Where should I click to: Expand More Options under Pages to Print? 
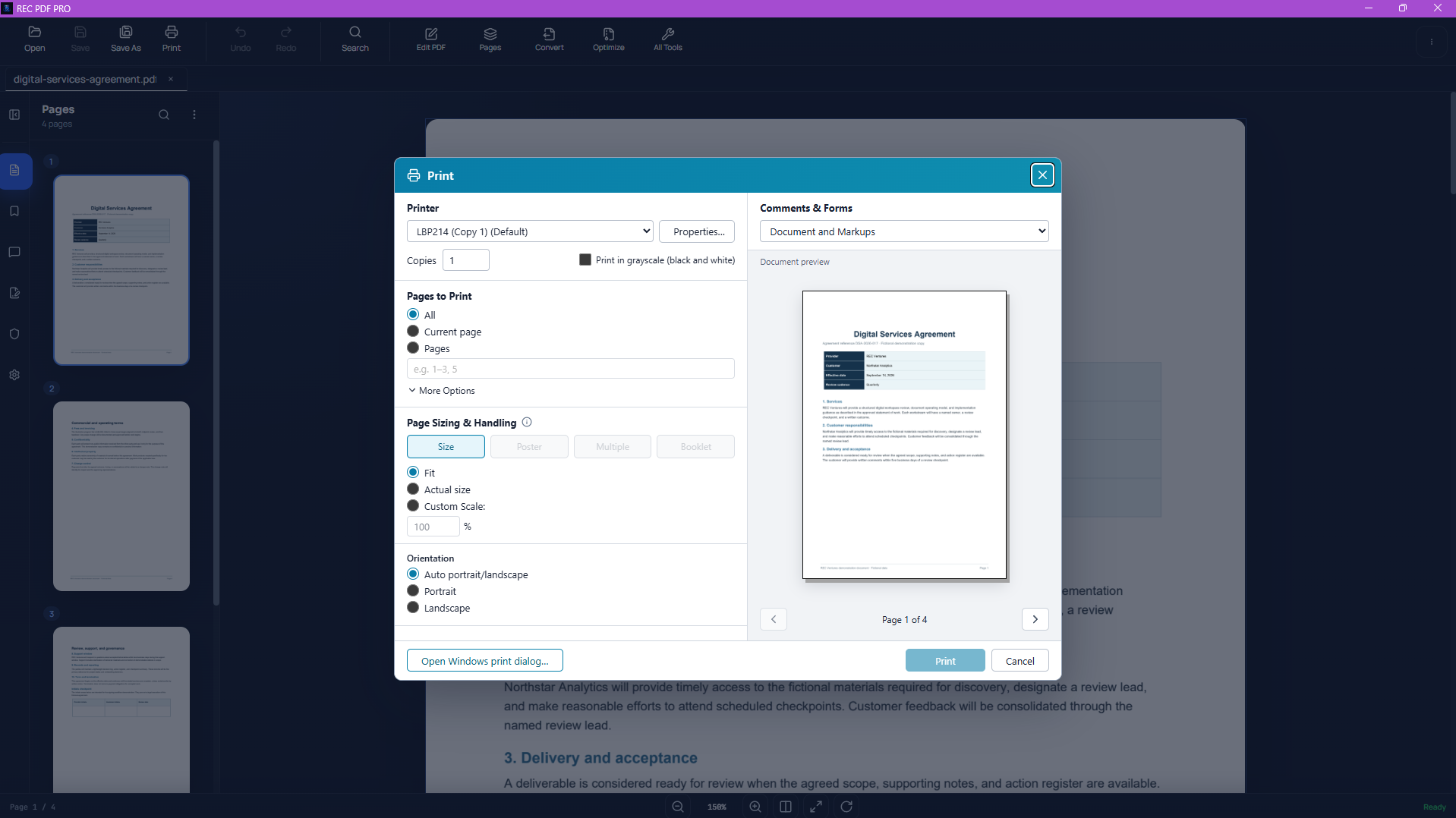tap(442, 391)
